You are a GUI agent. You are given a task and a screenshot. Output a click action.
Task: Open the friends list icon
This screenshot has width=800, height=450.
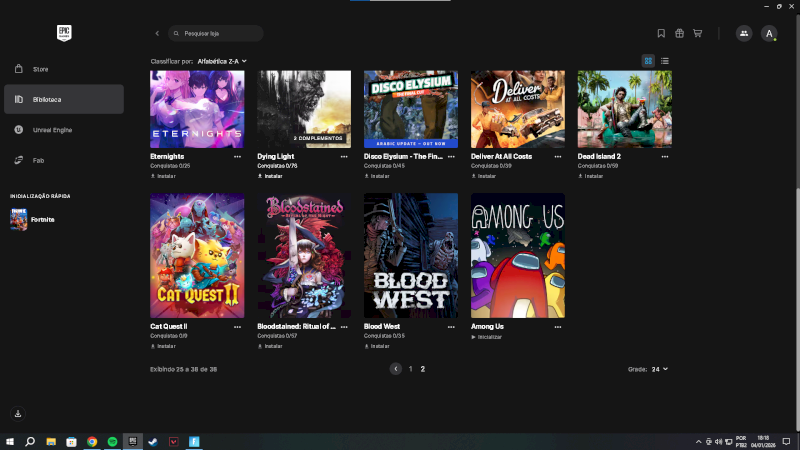[744, 33]
